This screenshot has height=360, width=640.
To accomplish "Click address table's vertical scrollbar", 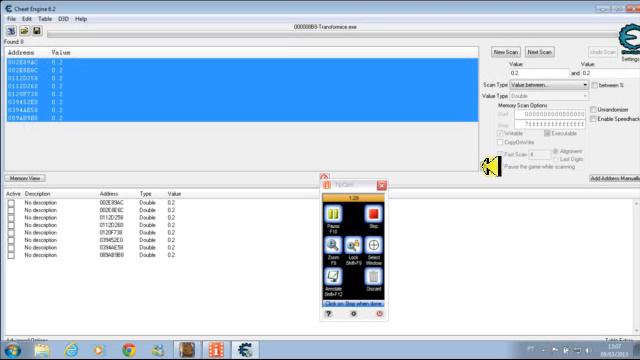I will (636, 267).
